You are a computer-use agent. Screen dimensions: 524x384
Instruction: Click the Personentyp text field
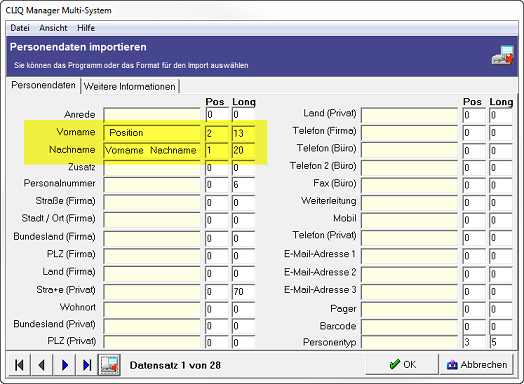coord(409,343)
